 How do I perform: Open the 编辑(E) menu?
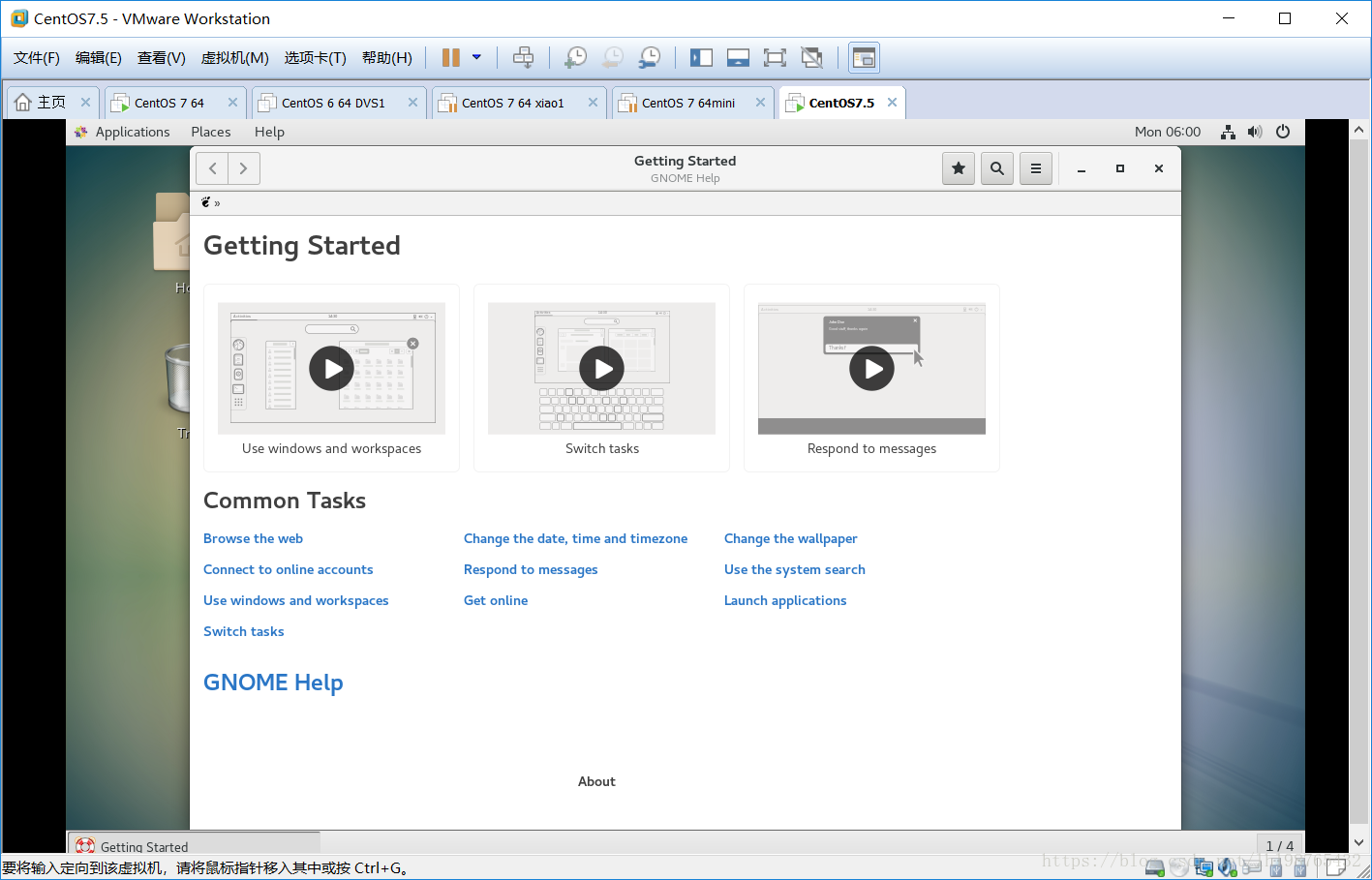[x=99, y=58]
